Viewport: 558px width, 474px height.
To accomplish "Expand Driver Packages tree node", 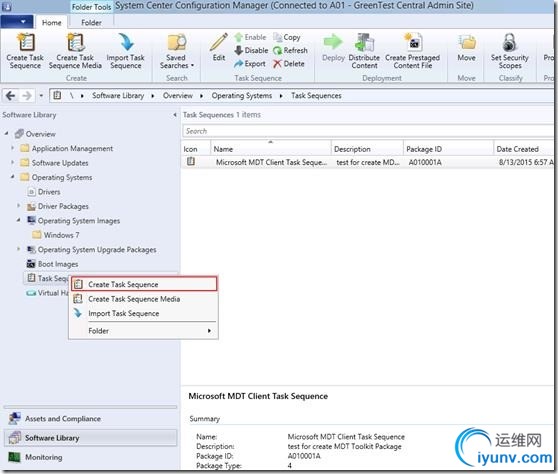I will coord(19,206).
